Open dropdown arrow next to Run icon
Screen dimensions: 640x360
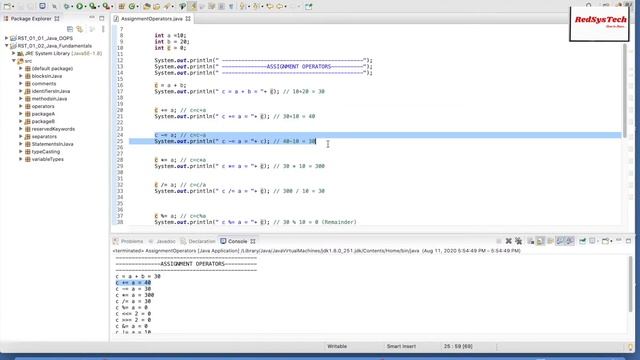click(86, 7)
